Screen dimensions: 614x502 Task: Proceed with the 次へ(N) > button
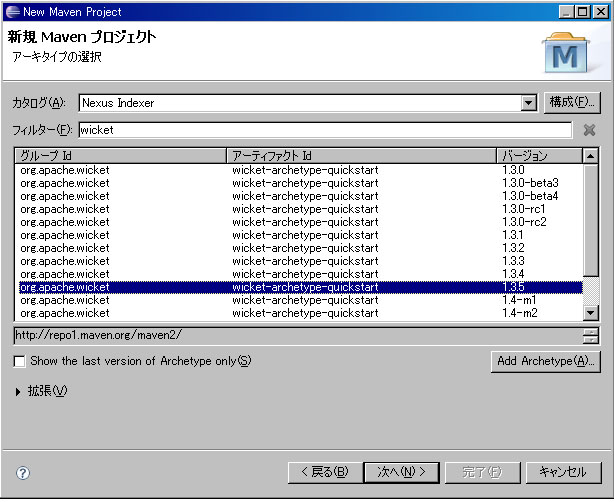401,472
